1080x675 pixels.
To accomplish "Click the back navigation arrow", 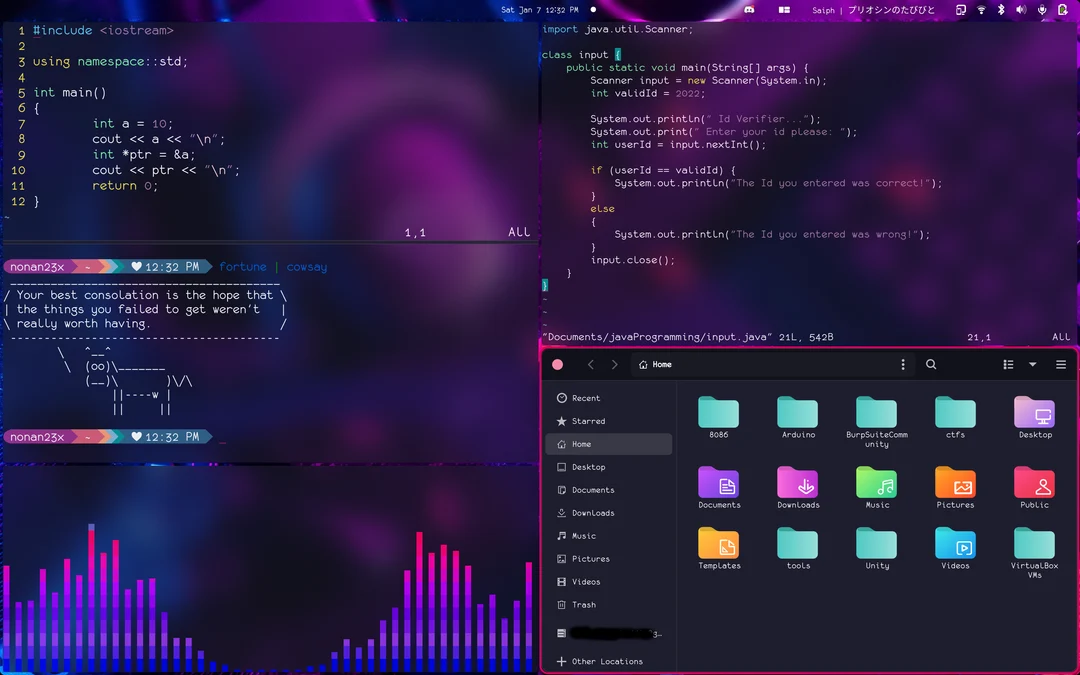I will coord(591,364).
